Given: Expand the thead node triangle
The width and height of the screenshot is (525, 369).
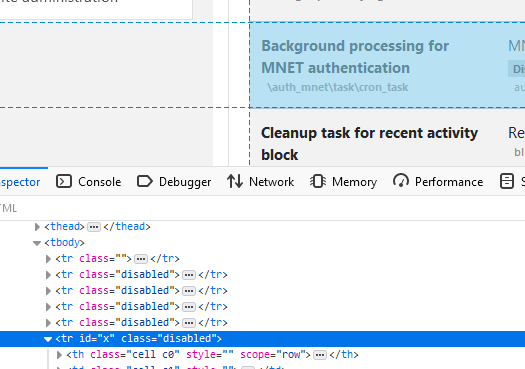Looking at the screenshot, I should [x=37, y=227].
